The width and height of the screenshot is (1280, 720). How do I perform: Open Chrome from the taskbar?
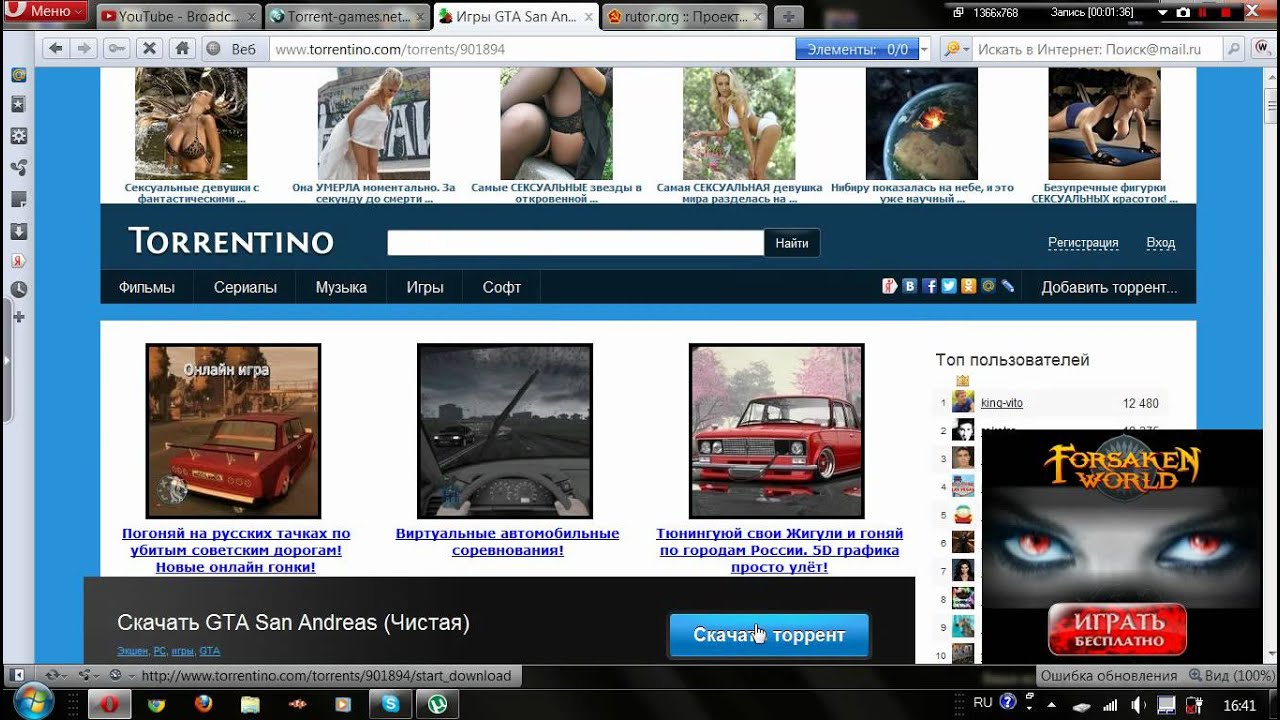(156, 704)
